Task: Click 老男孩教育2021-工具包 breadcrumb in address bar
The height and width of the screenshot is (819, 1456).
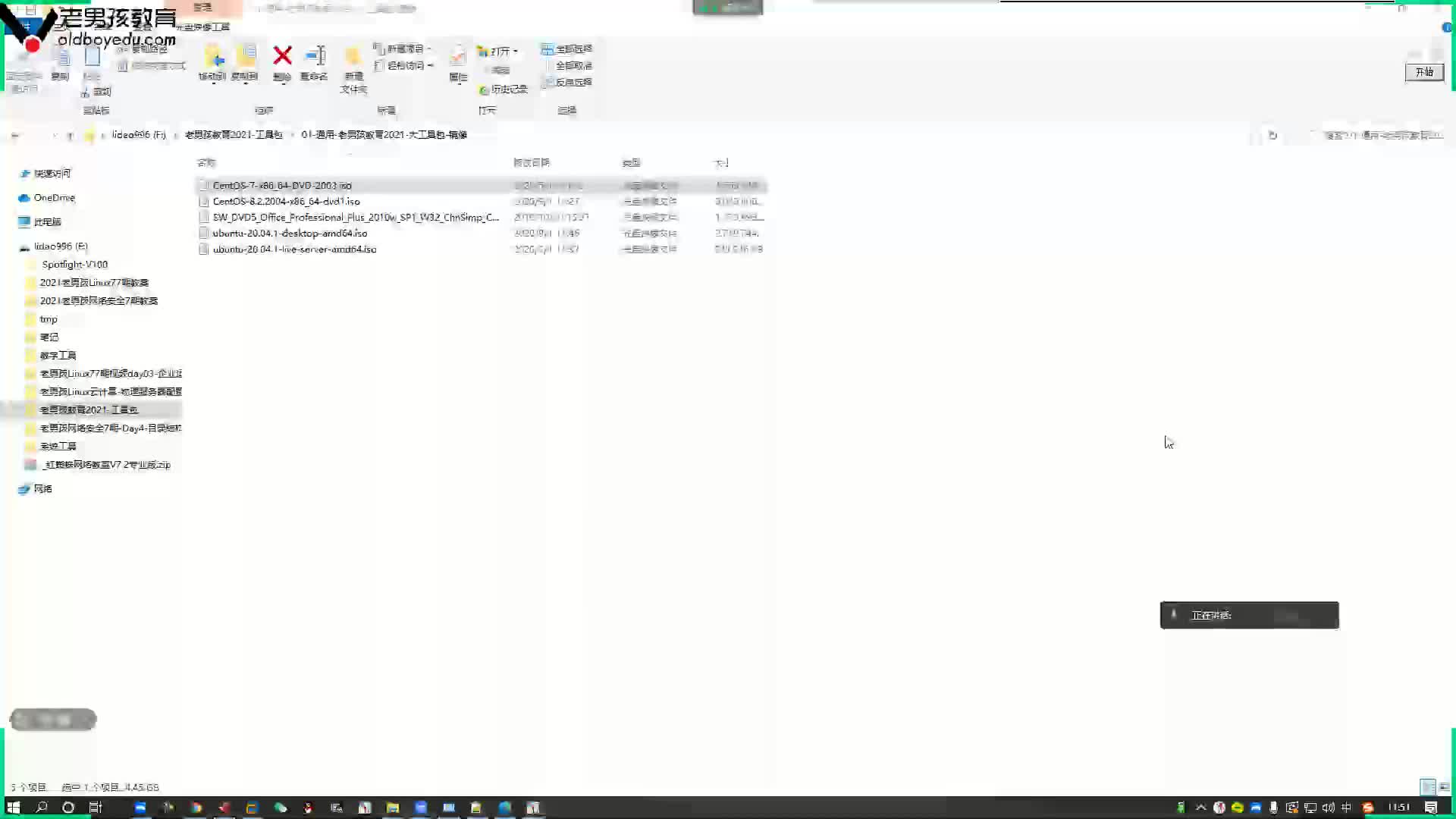Action: click(234, 135)
